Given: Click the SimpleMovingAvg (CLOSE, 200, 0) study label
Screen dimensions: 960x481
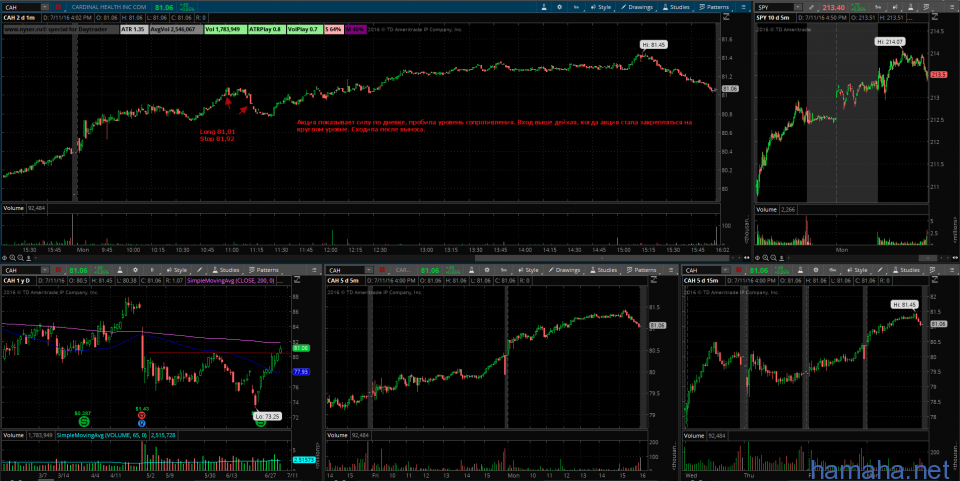Looking at the screenshot, I should [x=231, y=280].
